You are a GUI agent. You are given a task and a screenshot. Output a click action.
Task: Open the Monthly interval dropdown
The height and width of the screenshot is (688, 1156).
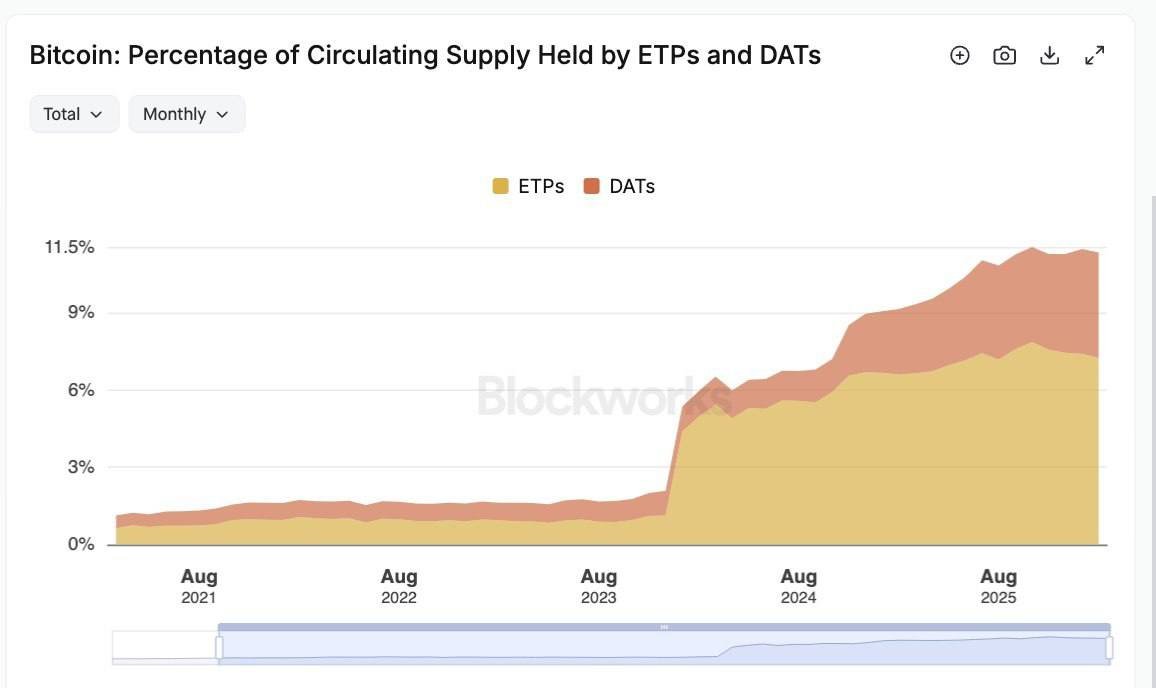(x=187, y=114)
